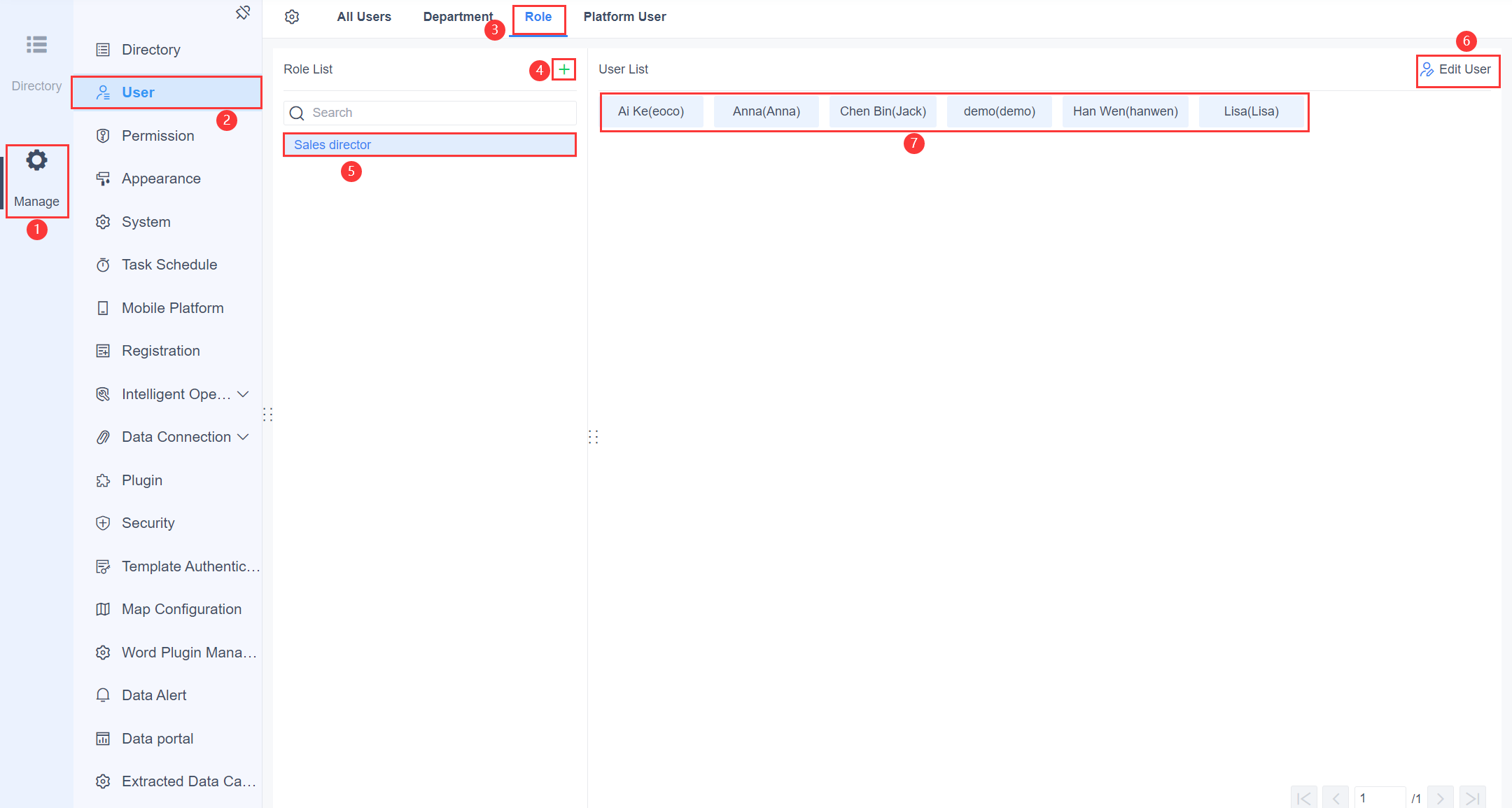The width and height of the screenshot is (1512, 808).
Task: Click the green plus to add a new role
Action: 563,69
